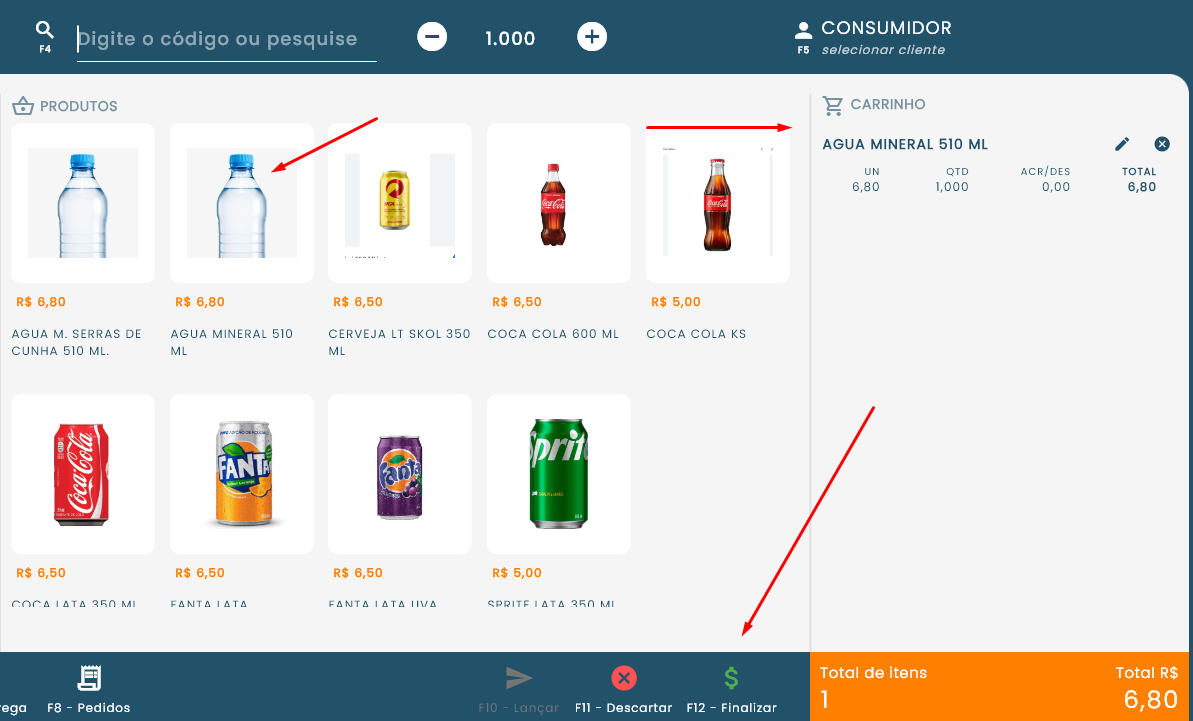
Task: Click the F11 Descartar discard icon
Action: 623,679
